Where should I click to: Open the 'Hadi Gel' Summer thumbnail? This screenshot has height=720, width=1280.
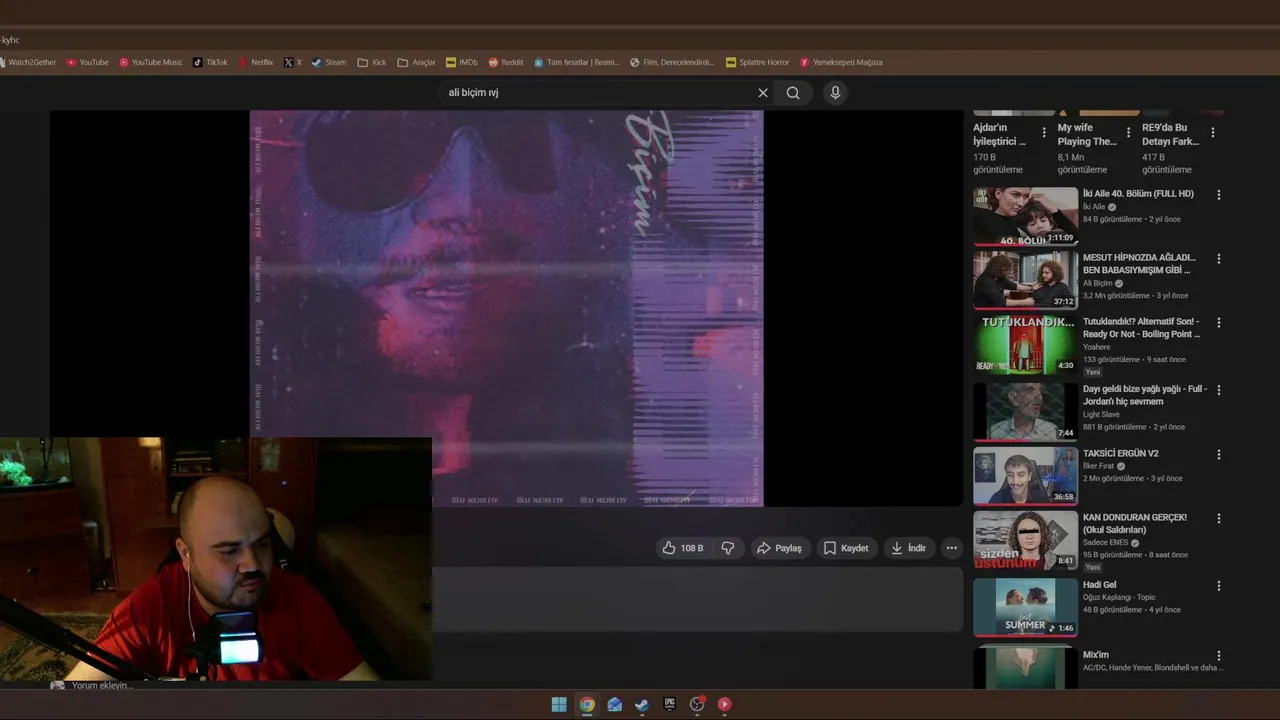coord(1025,607)
